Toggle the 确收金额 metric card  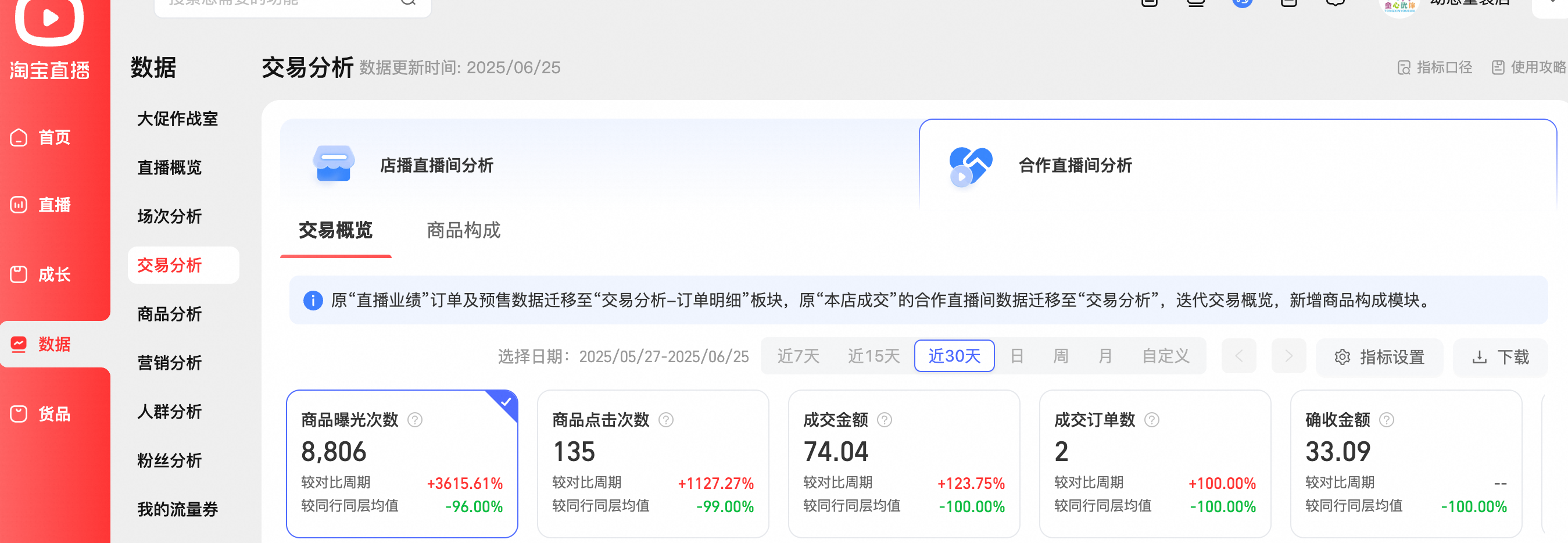point(1406,464)
